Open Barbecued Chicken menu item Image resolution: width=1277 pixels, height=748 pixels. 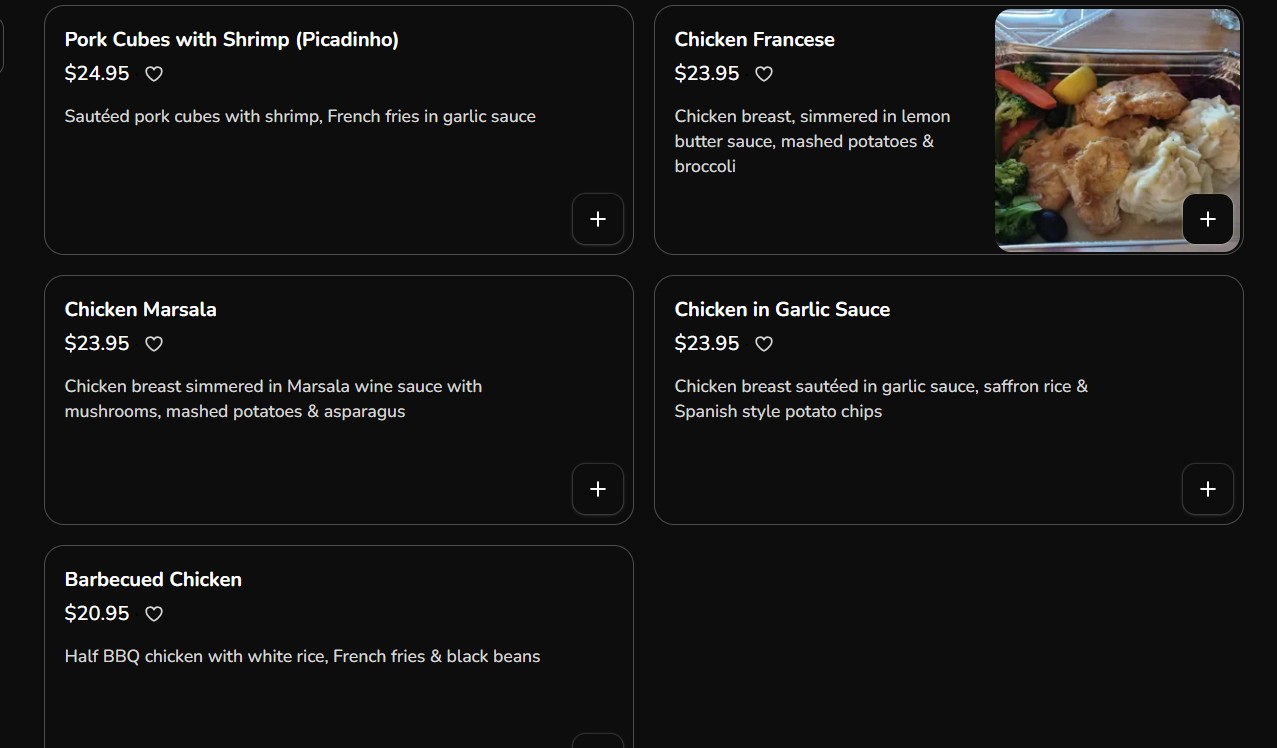coord(153,580)
